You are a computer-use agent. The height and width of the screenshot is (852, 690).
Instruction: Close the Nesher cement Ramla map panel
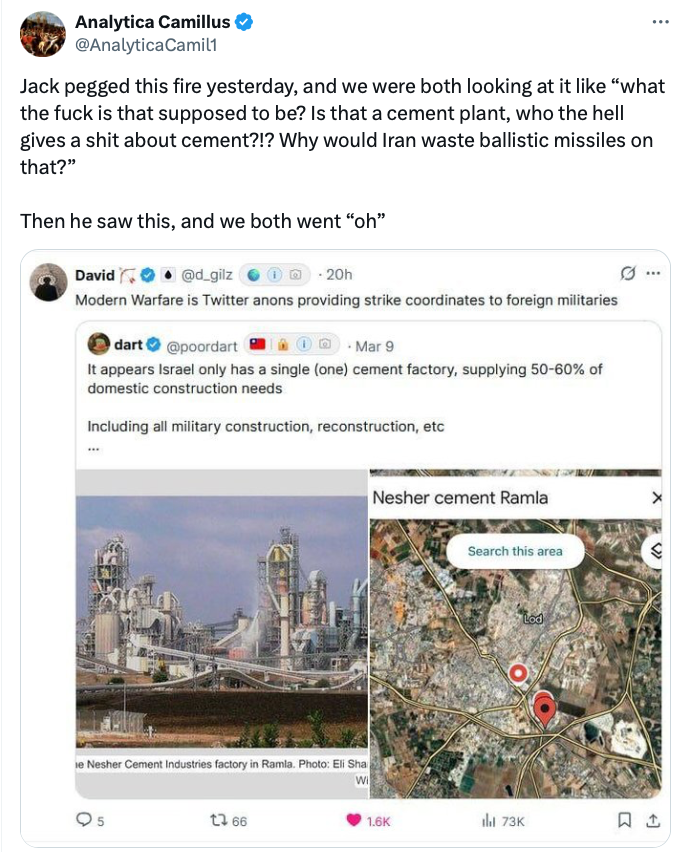[x=655, y=497]
